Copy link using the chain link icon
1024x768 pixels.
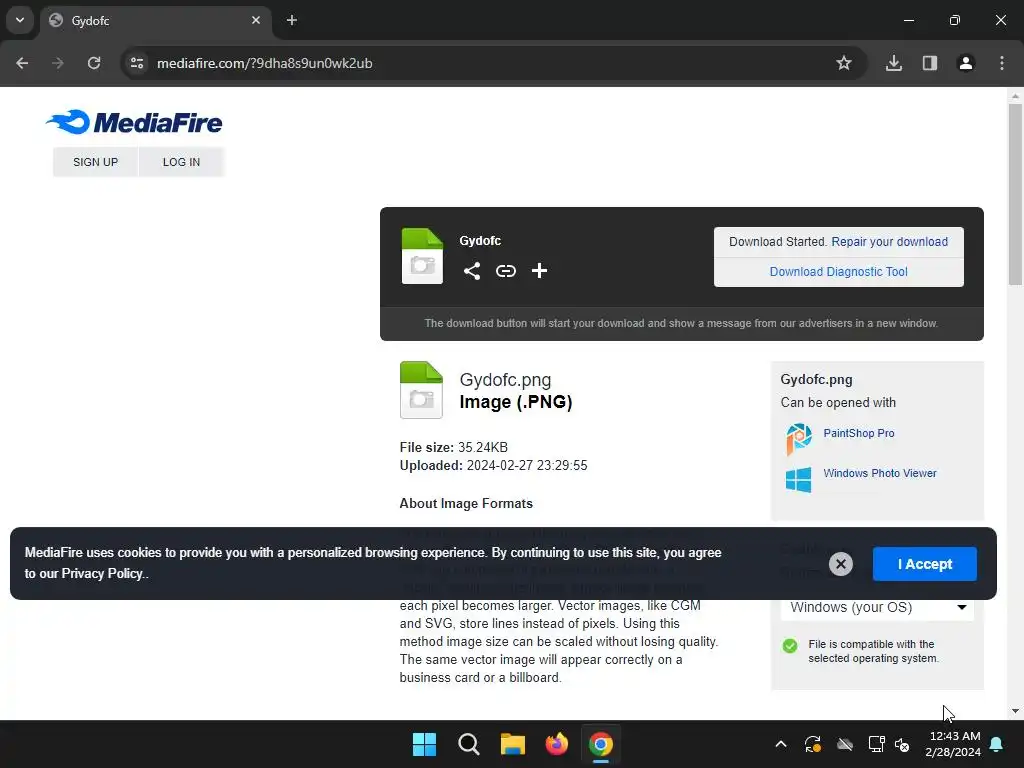pyautogui.click(x=505, y=271)
